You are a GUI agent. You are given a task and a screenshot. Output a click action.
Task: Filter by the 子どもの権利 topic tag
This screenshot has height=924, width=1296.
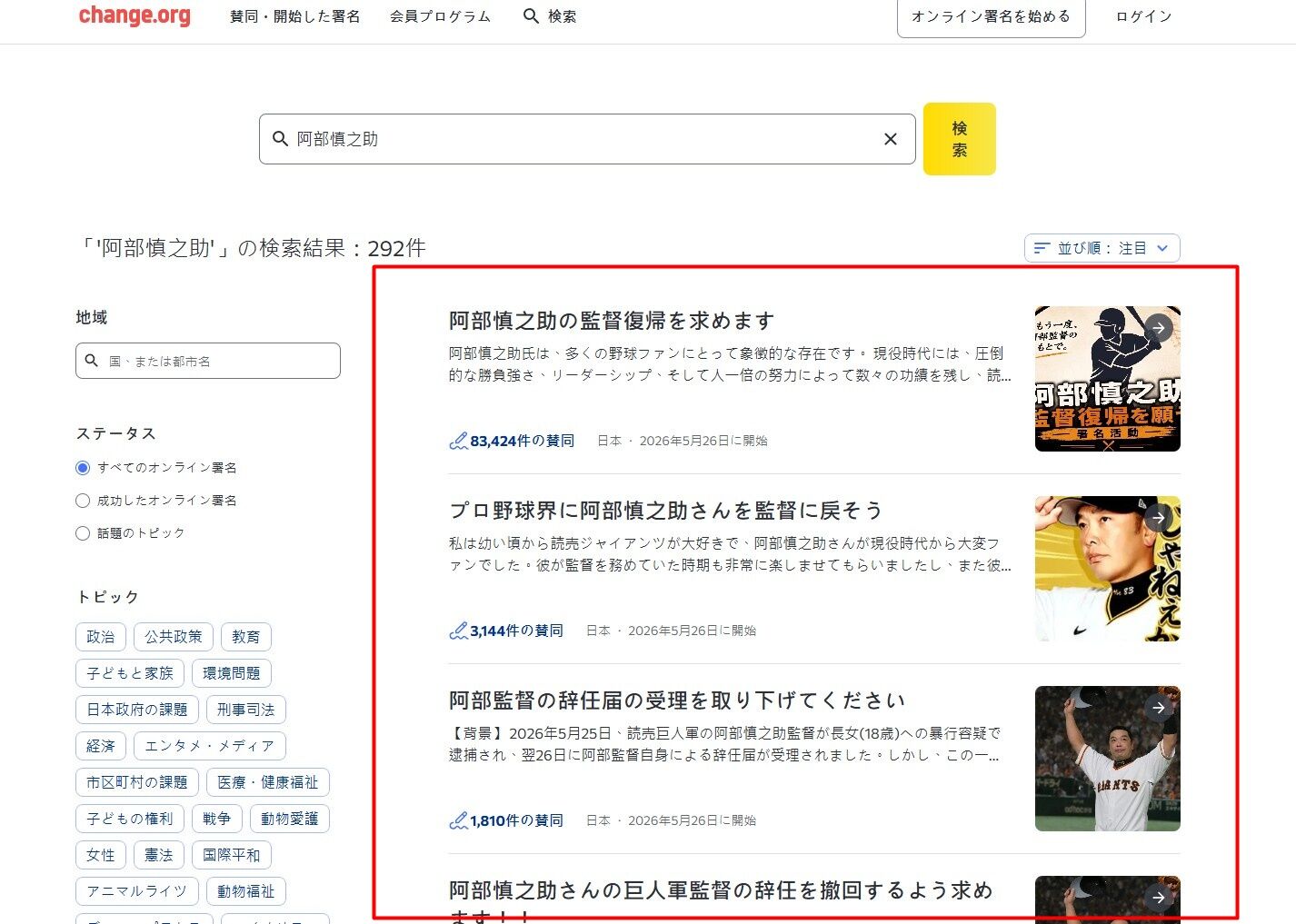pos(130,819)
